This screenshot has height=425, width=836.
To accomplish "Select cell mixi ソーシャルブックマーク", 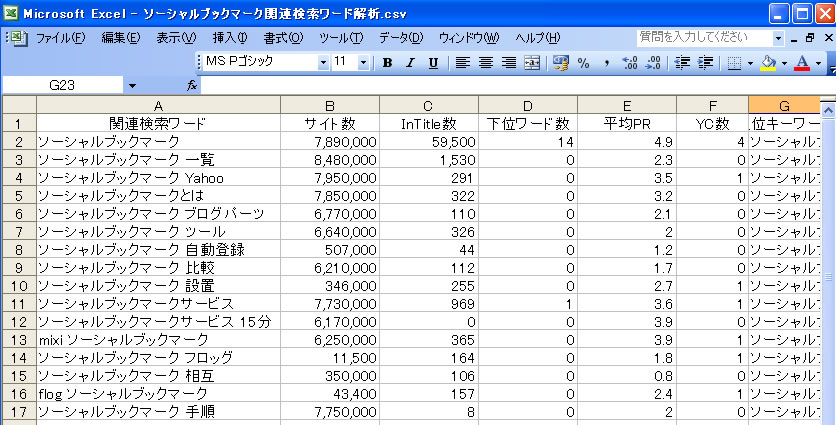I will click(x=158, y=340).
